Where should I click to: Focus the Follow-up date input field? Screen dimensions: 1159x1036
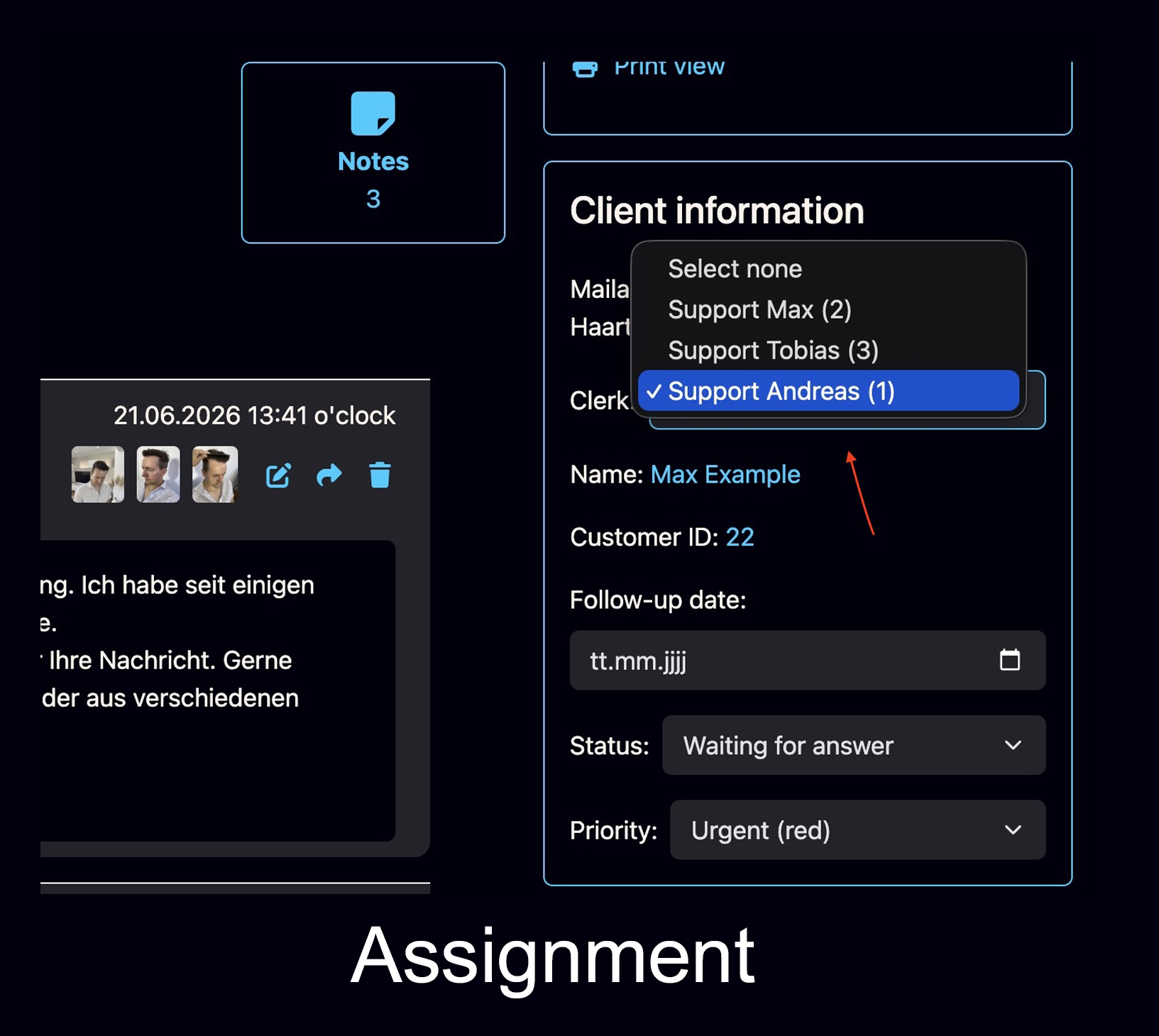[x=808, y=660]
